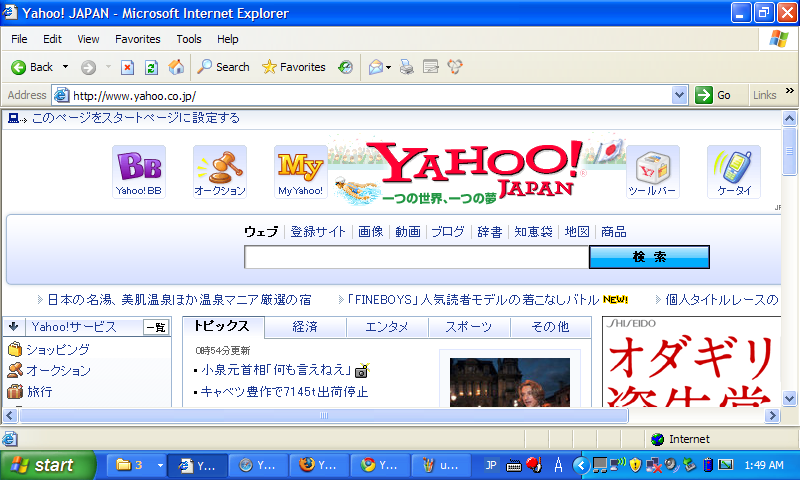Click the オークション link in sidebar

pyautogui.click(x=58, y=370)
